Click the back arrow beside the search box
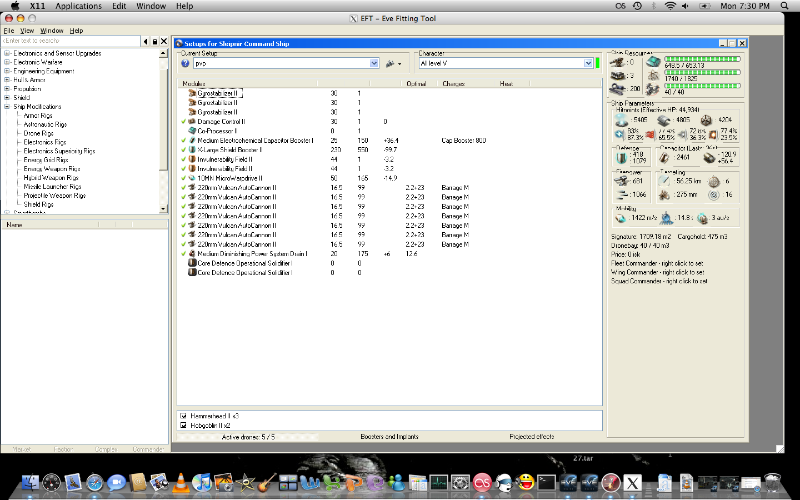800x500 pixels. [x=145, y=41]
